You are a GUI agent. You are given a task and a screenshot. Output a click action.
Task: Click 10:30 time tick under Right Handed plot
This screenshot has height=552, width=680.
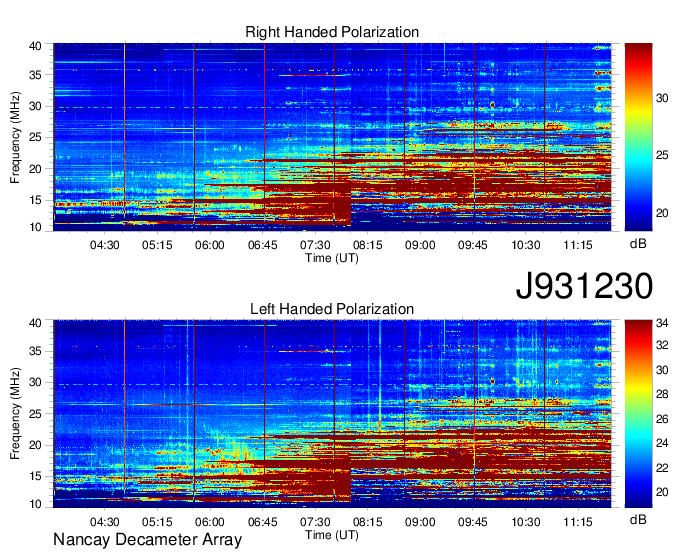click(526, 245)
